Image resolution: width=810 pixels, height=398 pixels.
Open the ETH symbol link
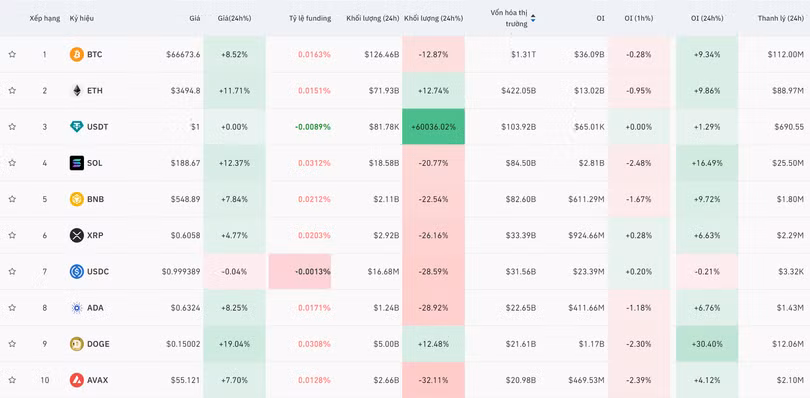(x=95, y=90)
